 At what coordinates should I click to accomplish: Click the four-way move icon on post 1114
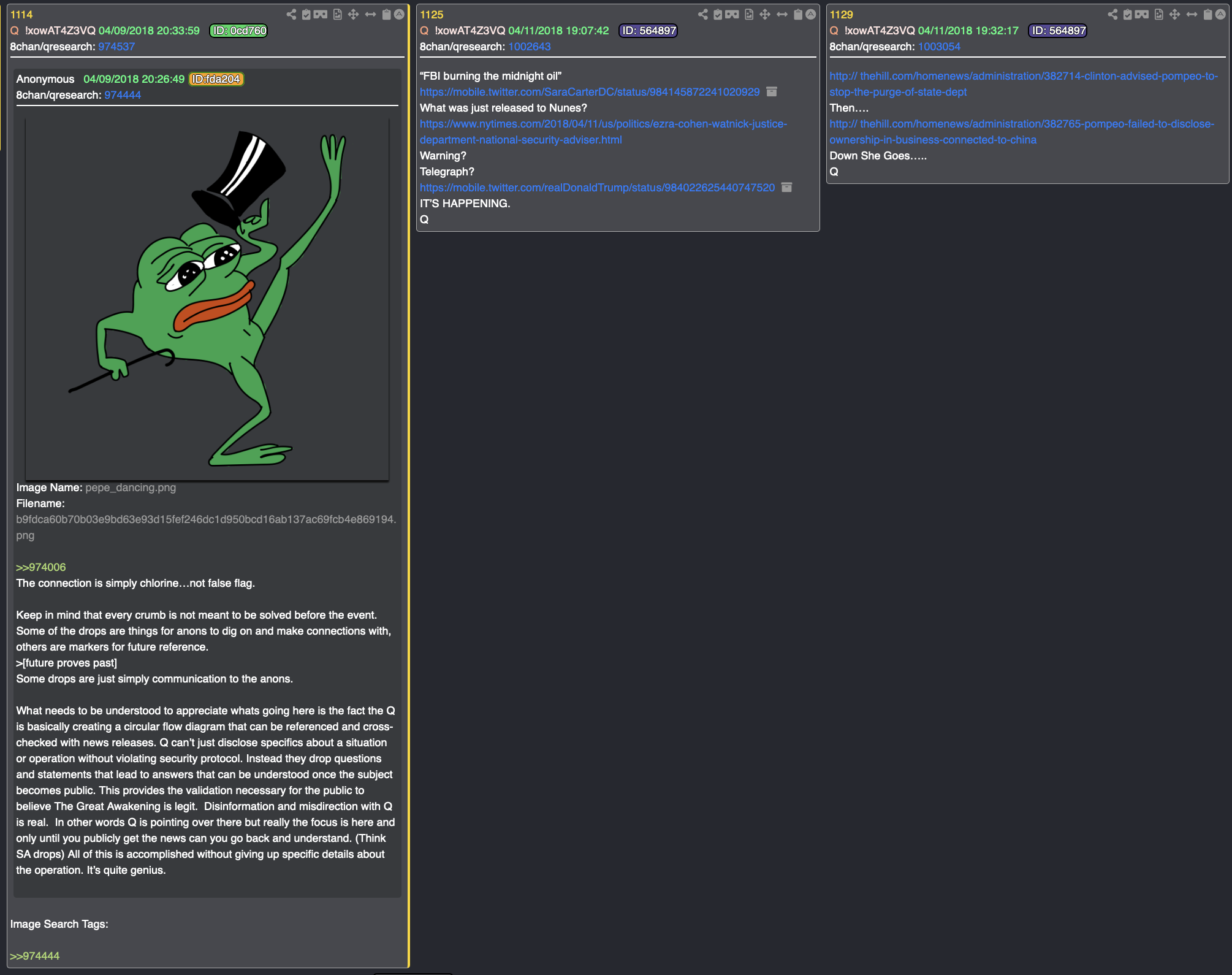(x=354, y=14)
